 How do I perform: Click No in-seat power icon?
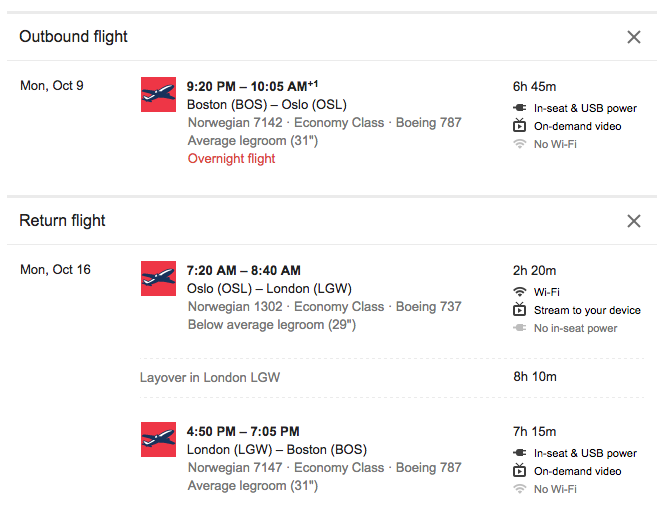pyautogui.click(x=519, y=328)
